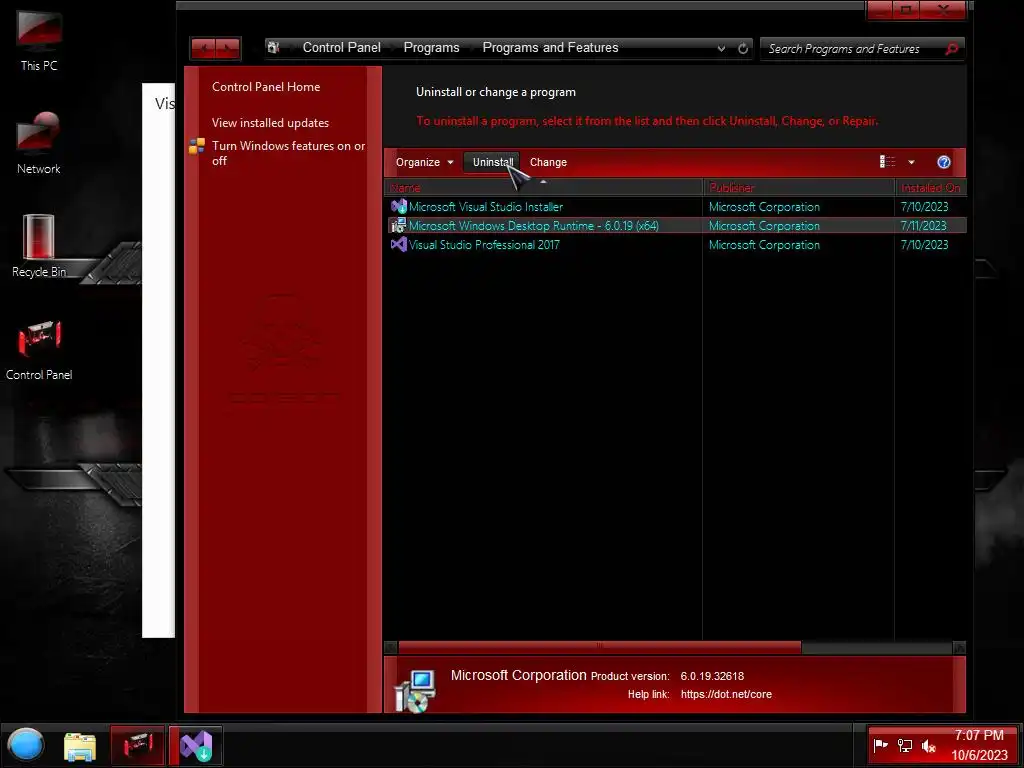1024x768 pixels.
Task: Select Microsoft Visual Studio Installer row
Action: [677, 206]
